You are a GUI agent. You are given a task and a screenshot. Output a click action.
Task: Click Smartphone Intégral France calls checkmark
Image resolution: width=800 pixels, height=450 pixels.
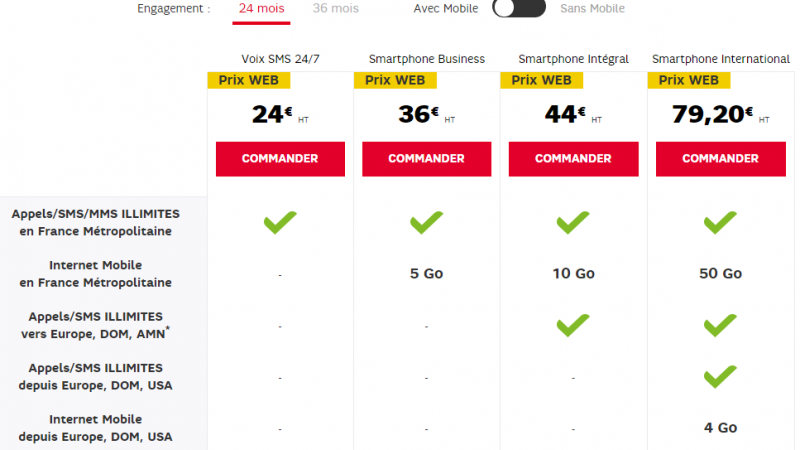pos(573,222)
